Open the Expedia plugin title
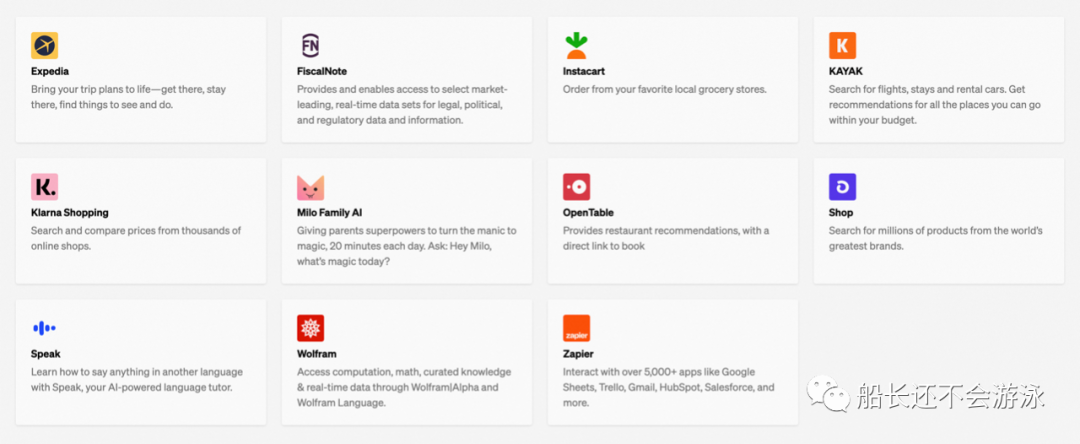The width and height of the screenshot is (1080, 444). [x=50, y=71]
